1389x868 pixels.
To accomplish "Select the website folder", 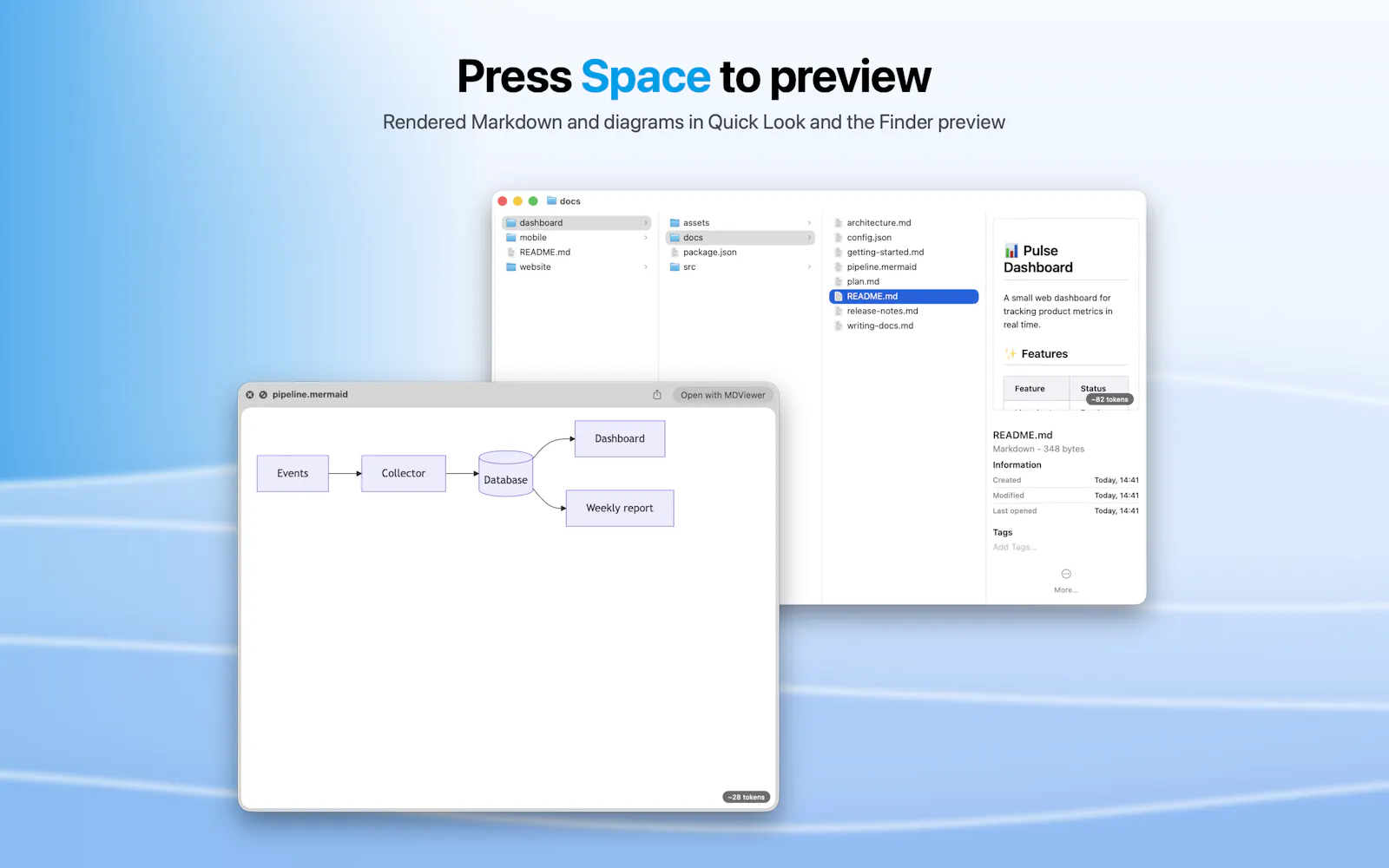I will [x=576, y=267].
